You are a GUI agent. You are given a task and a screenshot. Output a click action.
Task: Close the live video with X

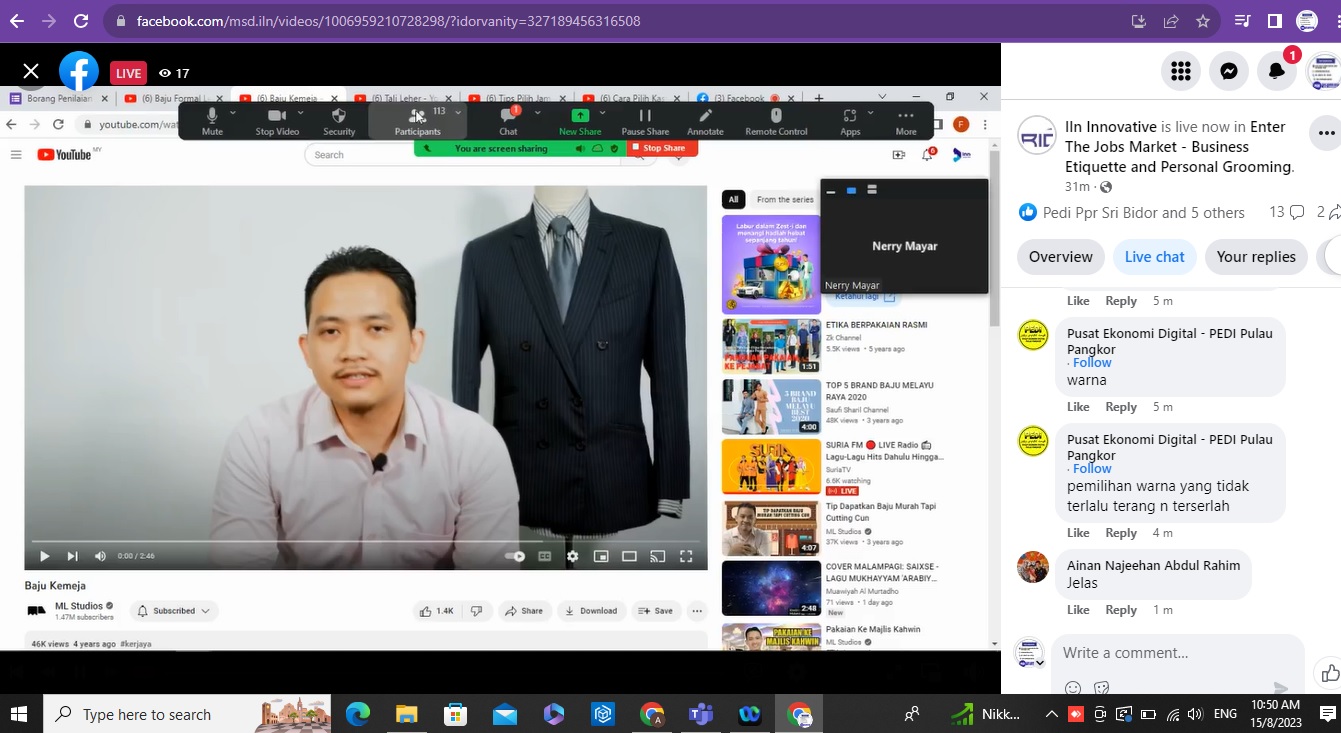pyautogui.click(x=31, y=71)
